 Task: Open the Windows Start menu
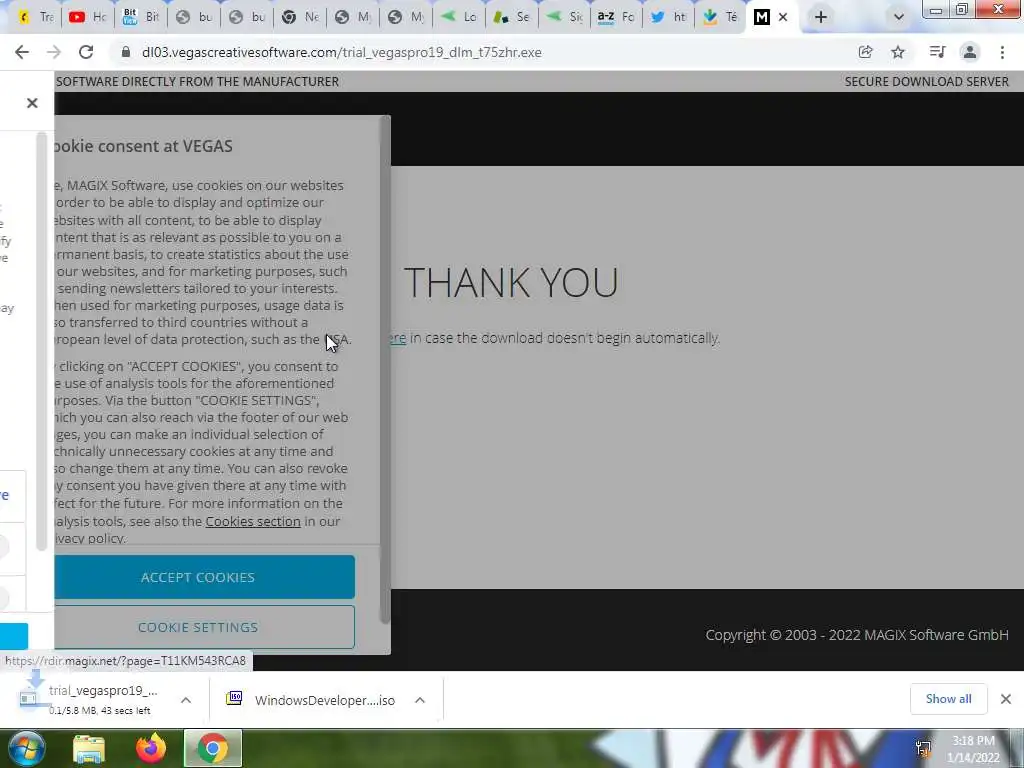tap(26, 749)
